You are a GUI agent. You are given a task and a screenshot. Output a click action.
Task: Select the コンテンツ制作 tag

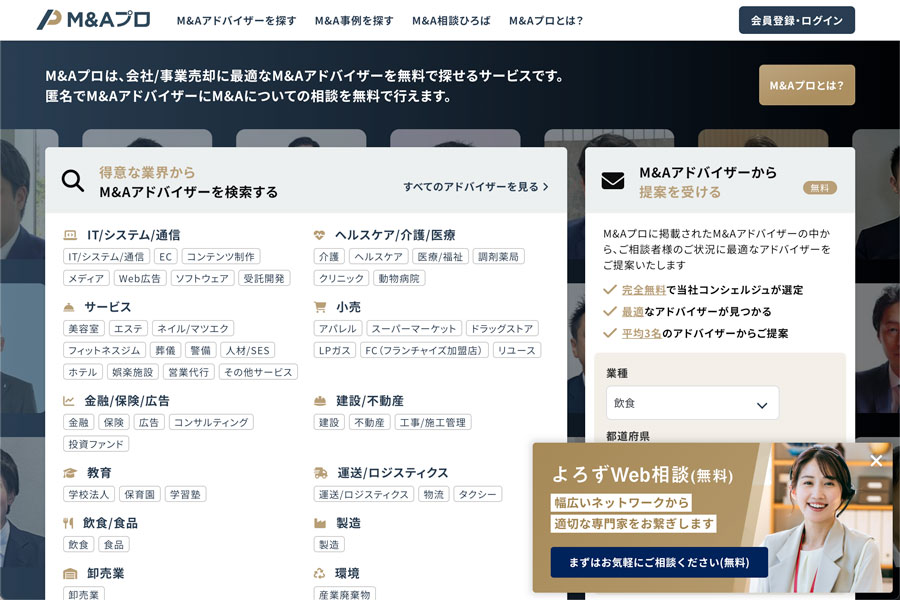[x=220, y=257]
